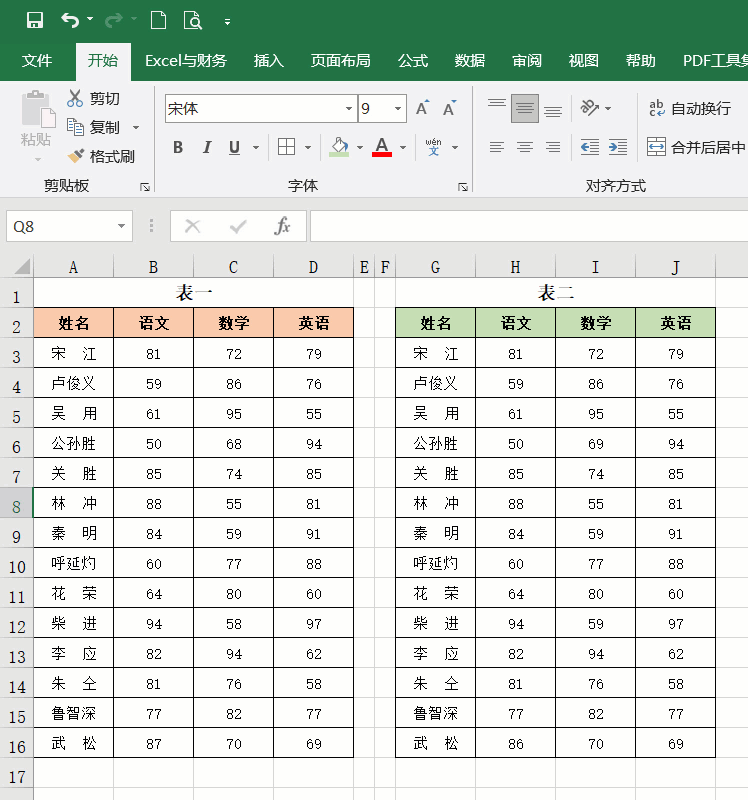The image size is (748, 800).
Task: Expand the fill color dropdown arrow
Action: coord(360,147)
